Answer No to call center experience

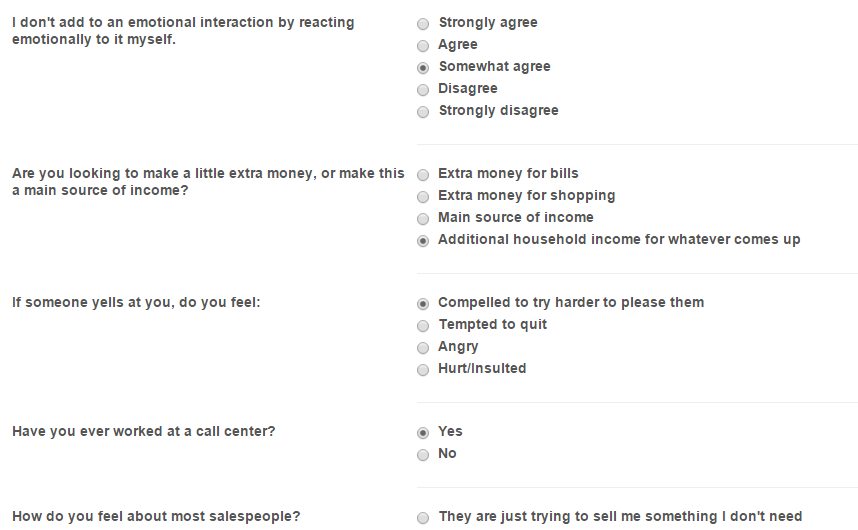click(423, 455)
